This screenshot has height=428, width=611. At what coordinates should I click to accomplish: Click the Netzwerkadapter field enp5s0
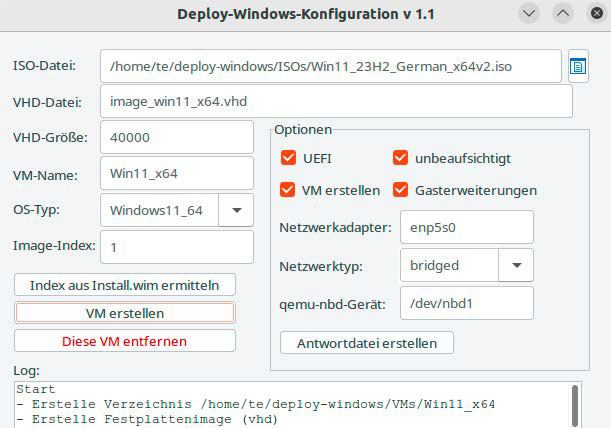(x=467, y=227)
